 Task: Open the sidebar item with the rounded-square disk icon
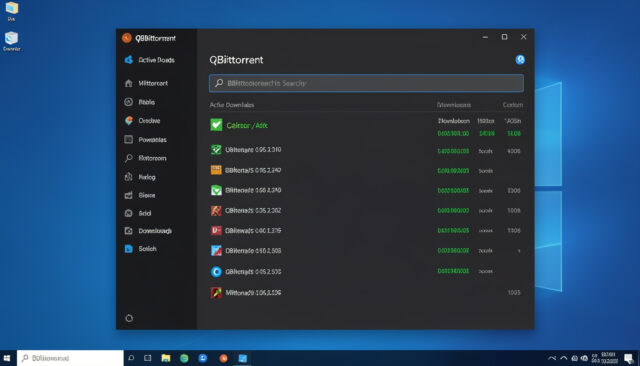pyautogui.click(x=138, y=213)
